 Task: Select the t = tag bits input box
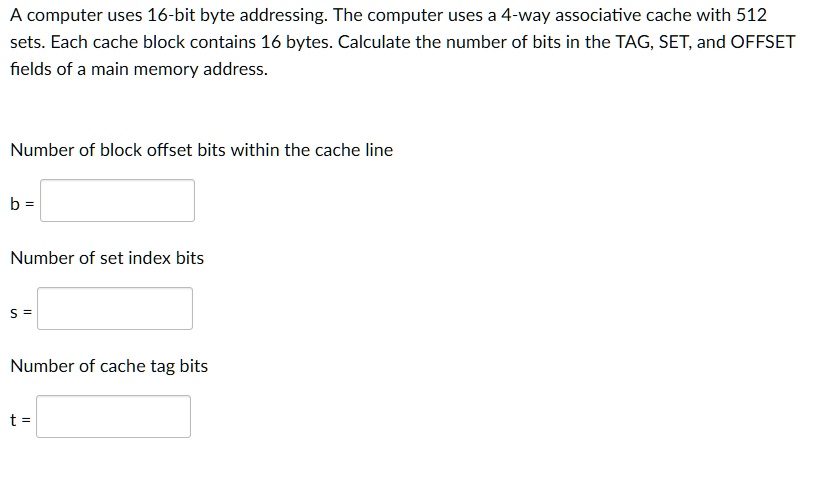point(113,416)
